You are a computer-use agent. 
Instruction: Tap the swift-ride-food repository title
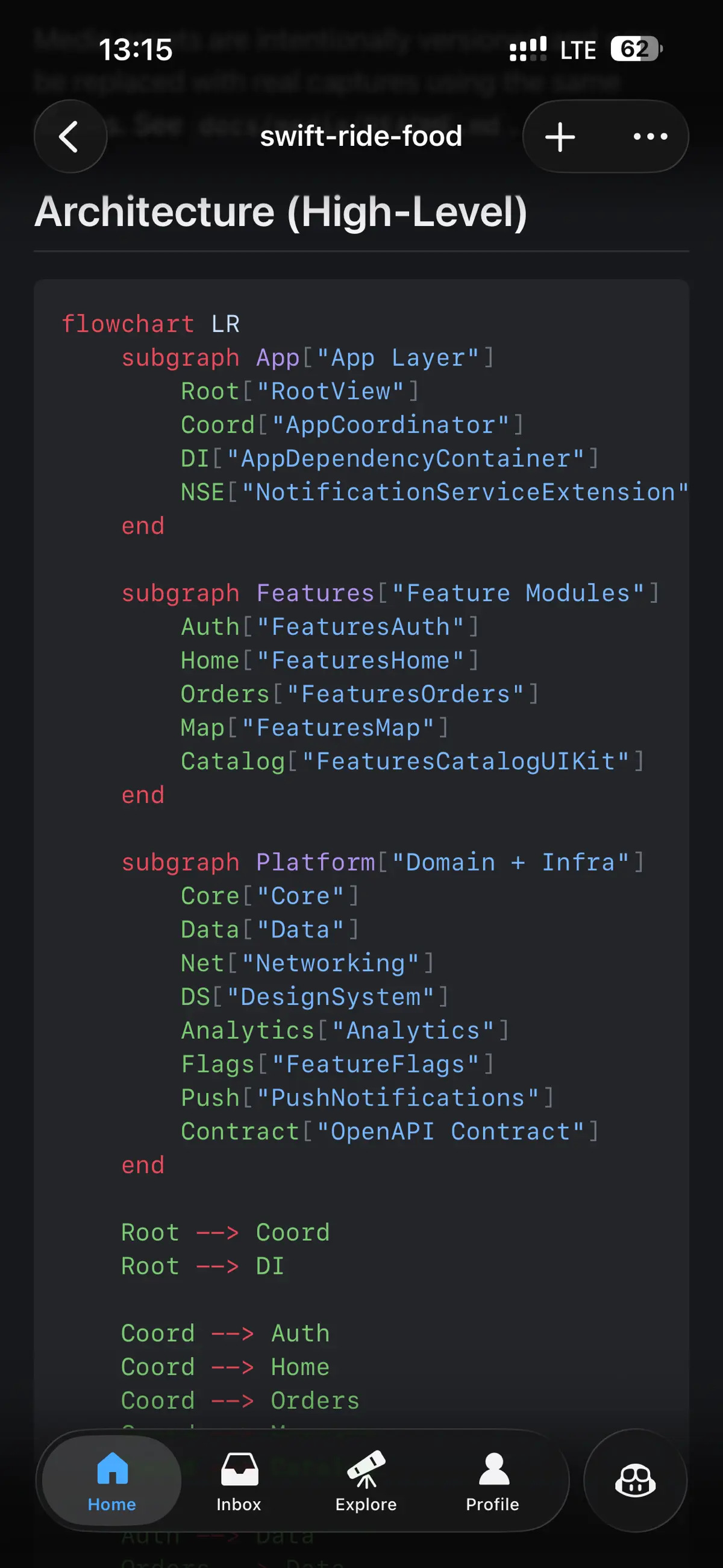coord(361,136)
